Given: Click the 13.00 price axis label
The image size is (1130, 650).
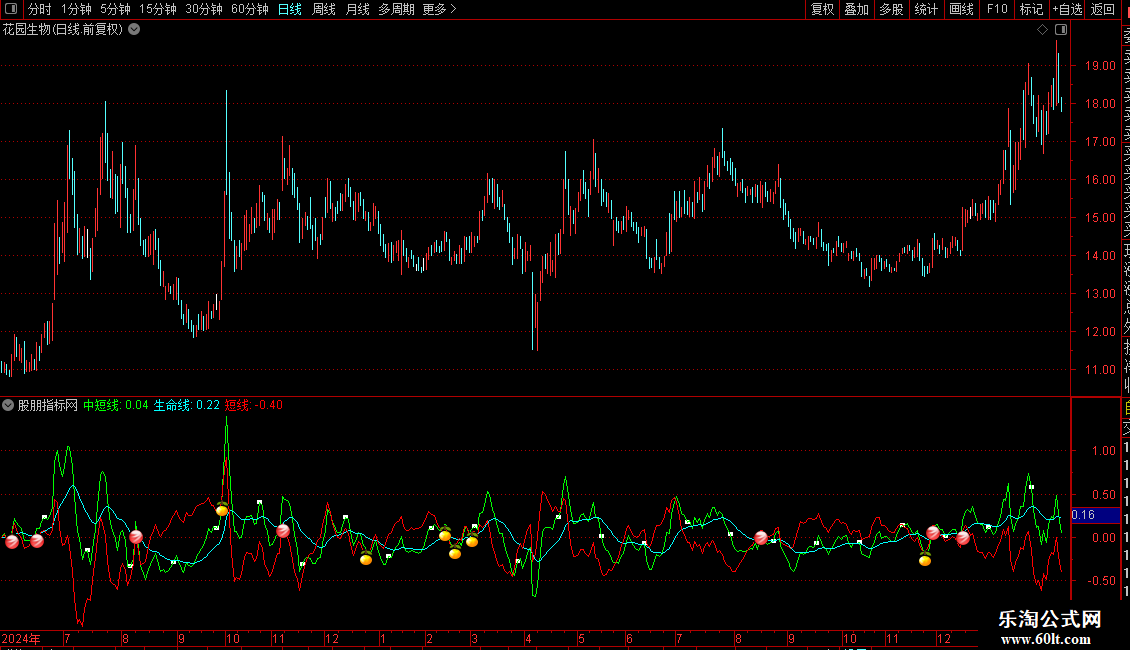Looking at the screenshot, I should click(x=1100, y=294).
